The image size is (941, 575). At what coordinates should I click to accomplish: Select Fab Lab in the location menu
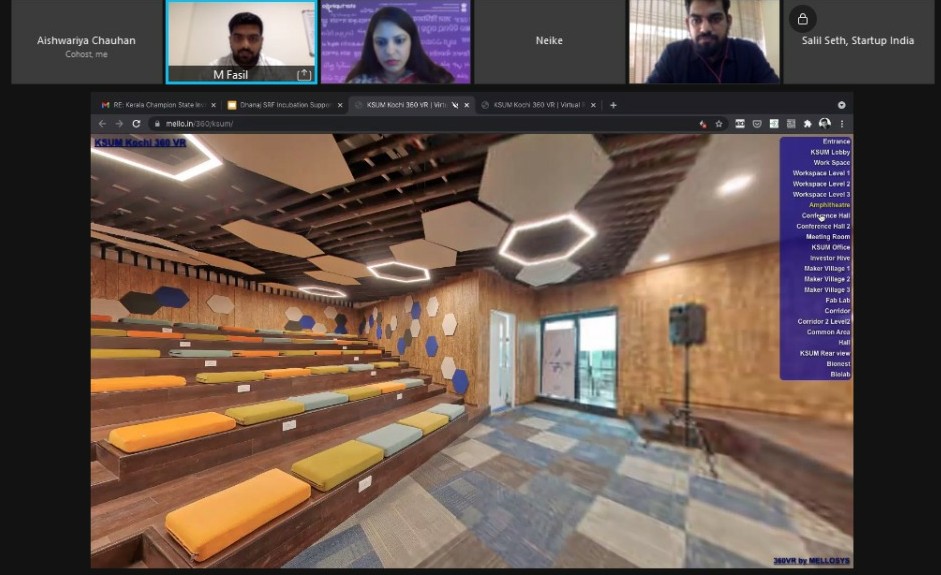[837, 300]
